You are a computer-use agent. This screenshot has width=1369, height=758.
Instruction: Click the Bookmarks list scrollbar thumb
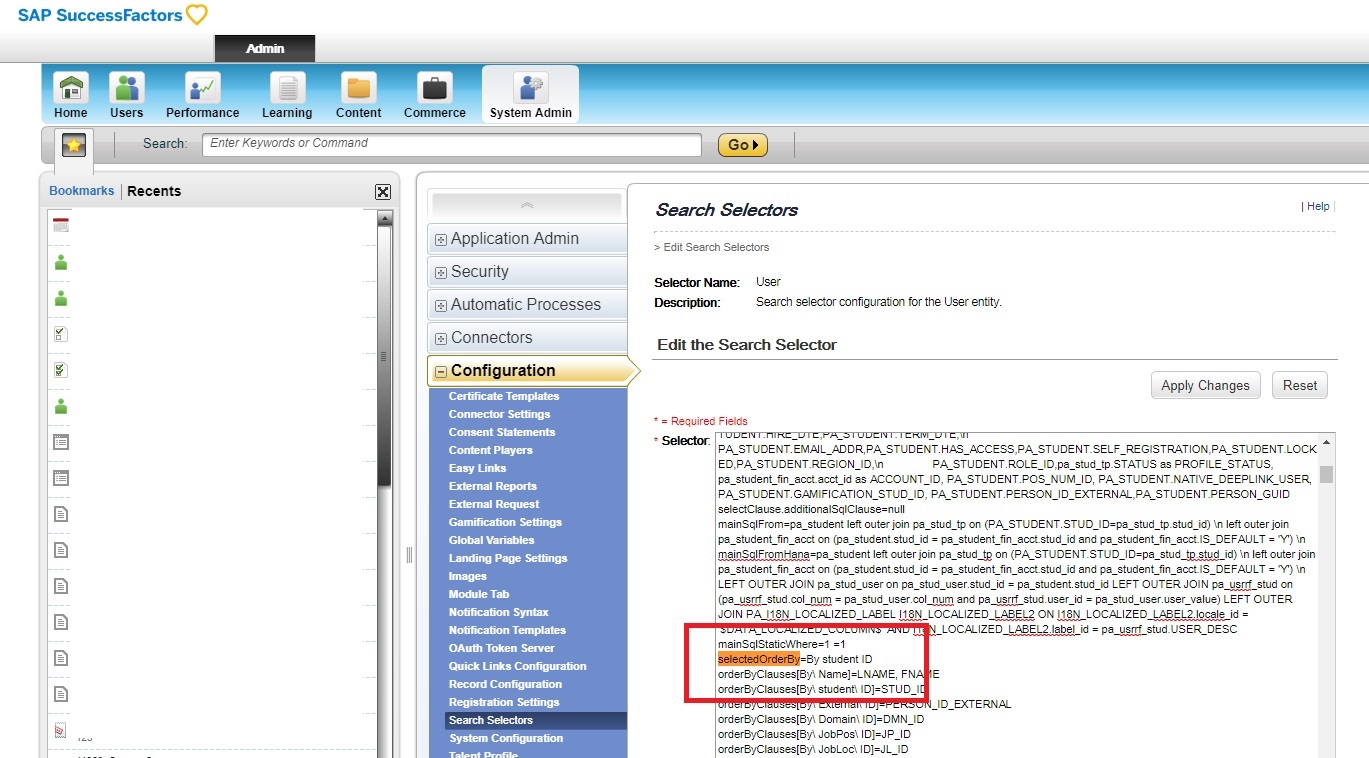point(385,356)
